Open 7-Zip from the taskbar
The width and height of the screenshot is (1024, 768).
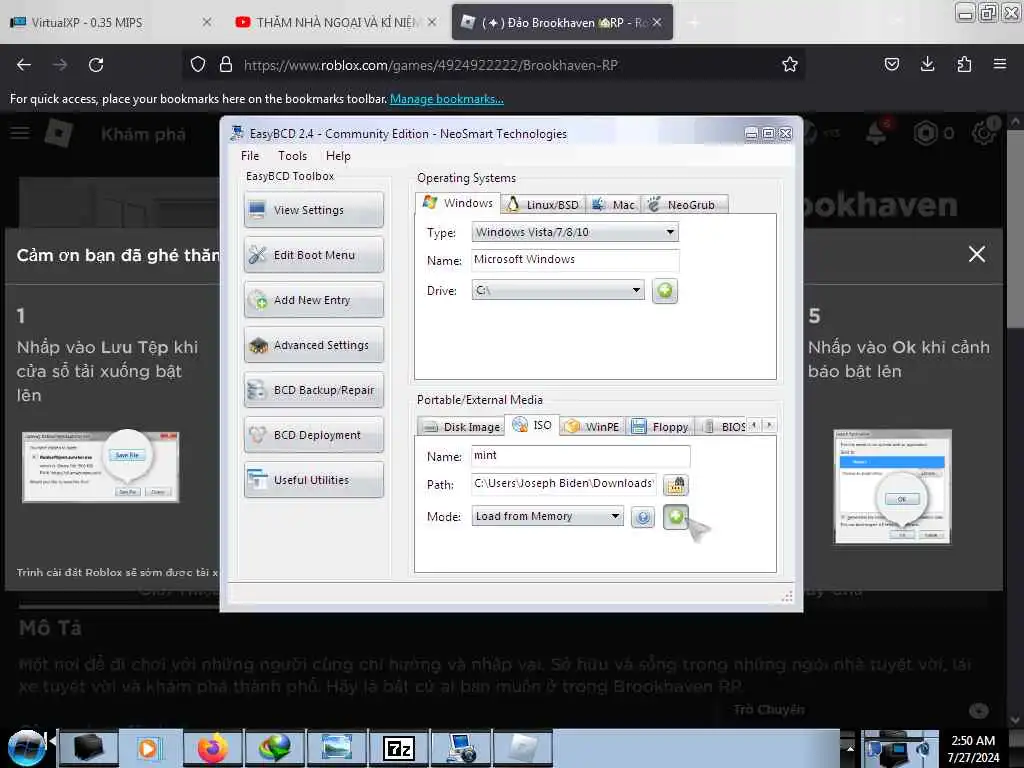399,748
